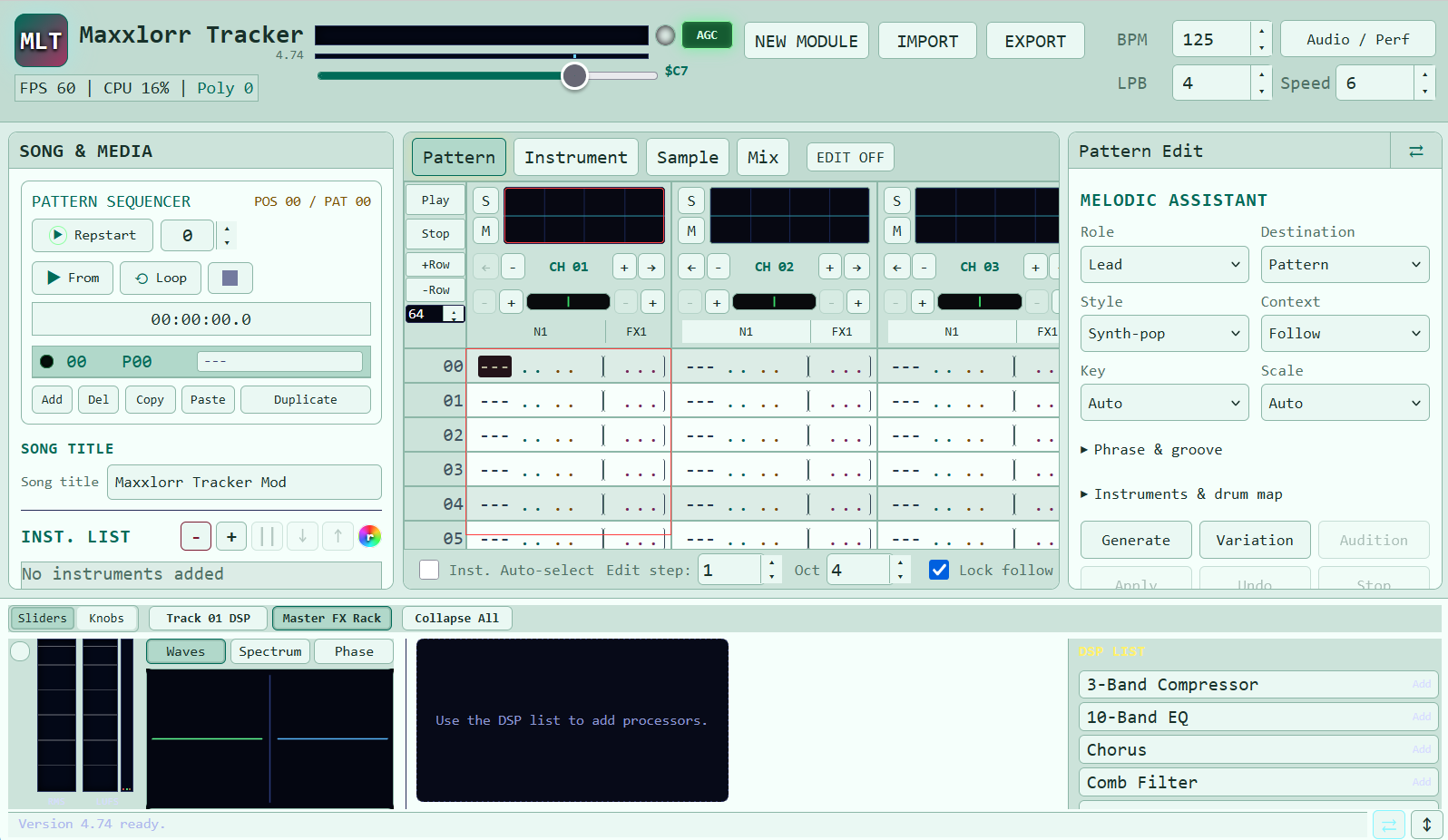Click CH 01 pan slider
Viewport: 1448px width, 840px height.
568,301
